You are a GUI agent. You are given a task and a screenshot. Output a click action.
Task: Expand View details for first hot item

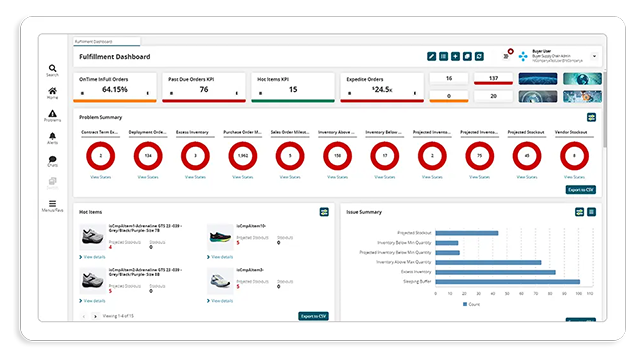pyautogui.click(x=93, y=257)
